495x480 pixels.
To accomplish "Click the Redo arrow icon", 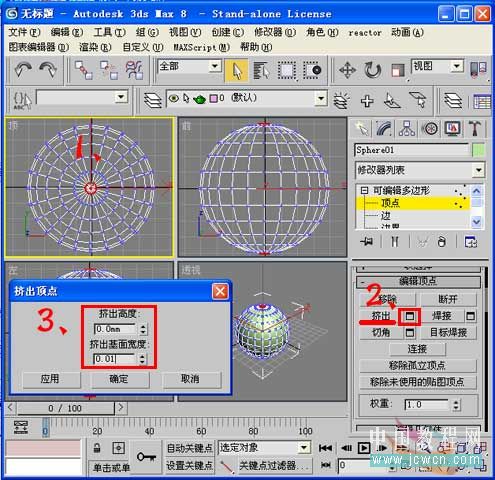I will pos(49,70).
